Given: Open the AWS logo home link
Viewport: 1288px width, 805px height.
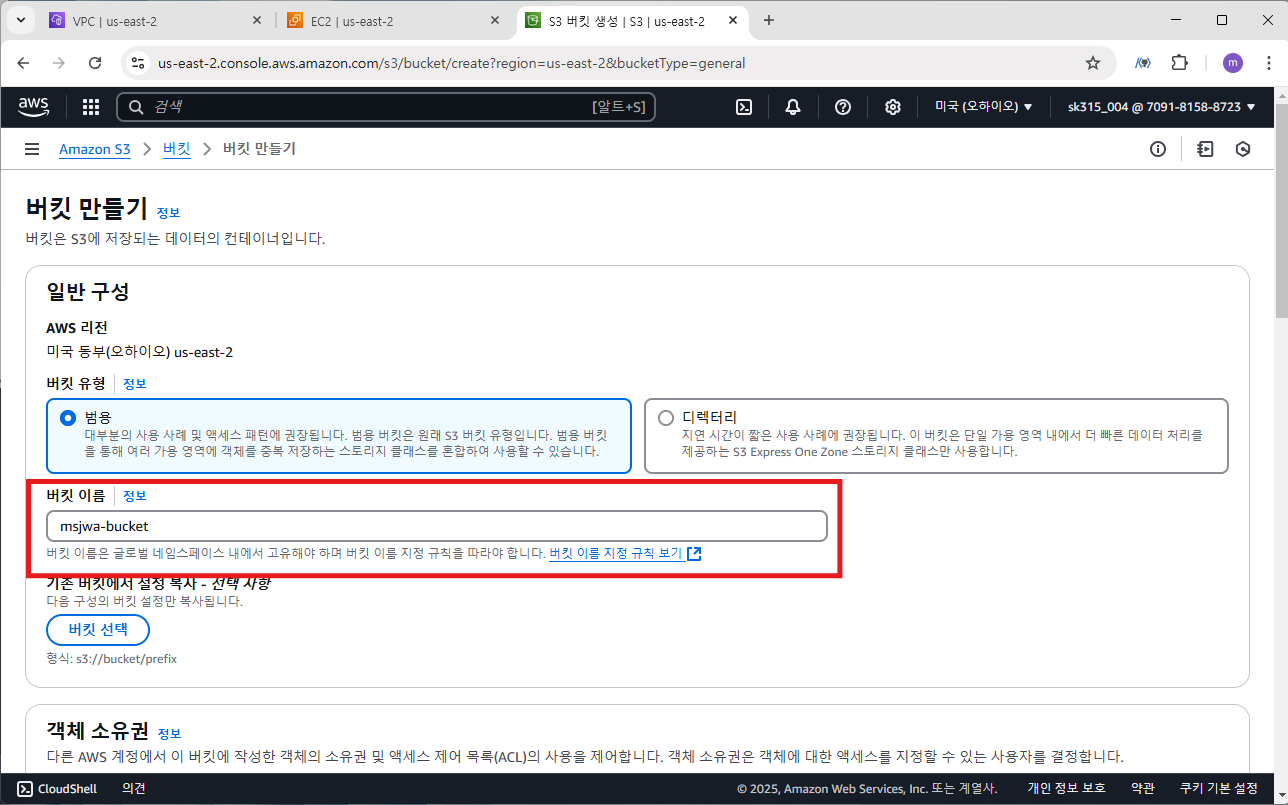Looking at the screenshot, I should point(33,107).
